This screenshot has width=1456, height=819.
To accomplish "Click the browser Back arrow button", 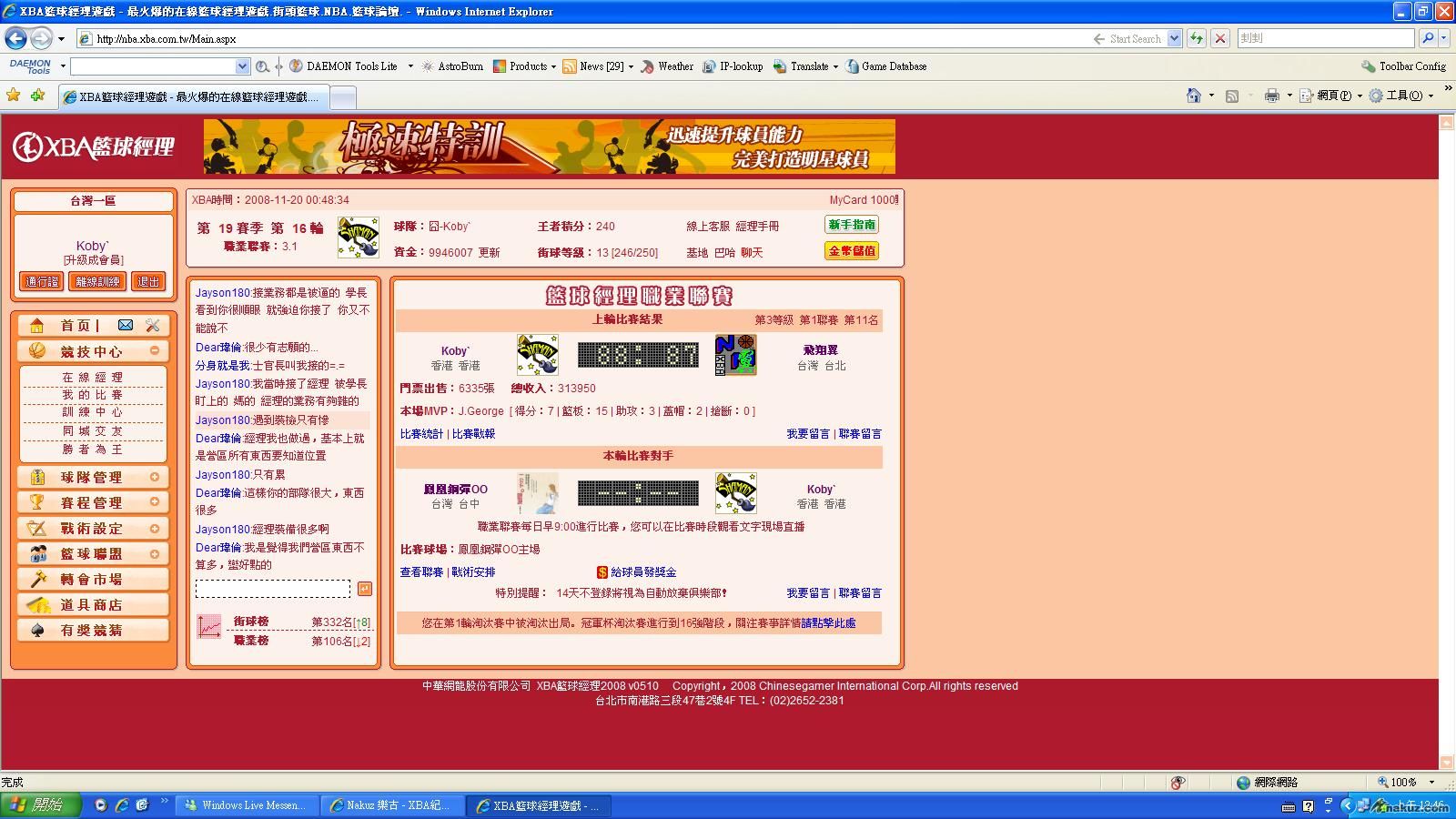I will 15,38.
